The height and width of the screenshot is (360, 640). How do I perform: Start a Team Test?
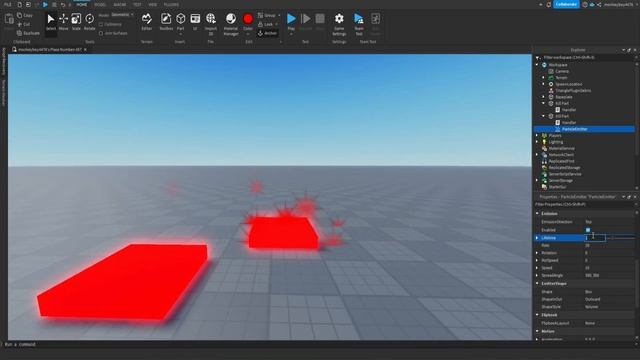click(359, 24)
